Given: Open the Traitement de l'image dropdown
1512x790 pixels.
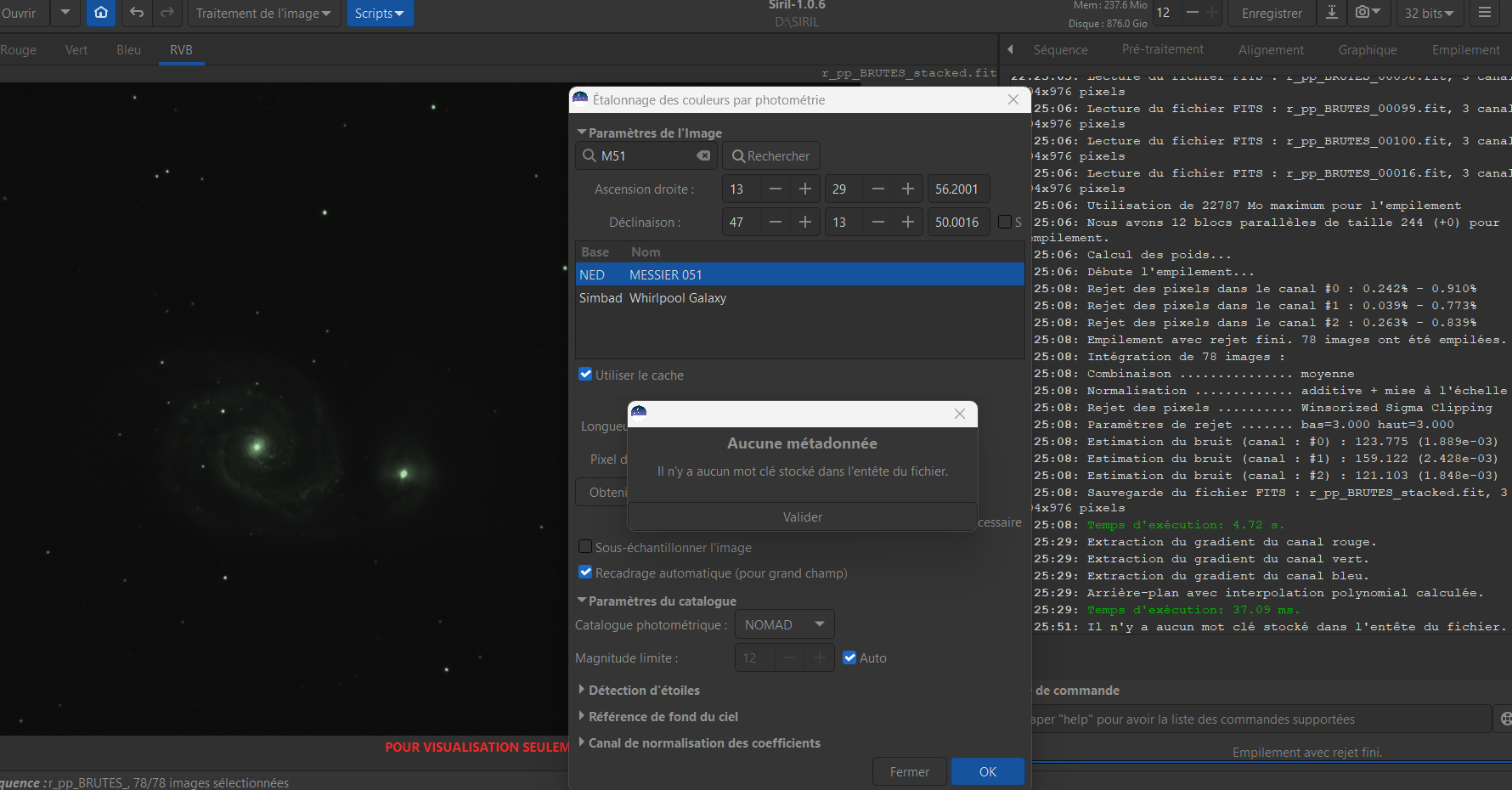Looking at the screenshot, I should tap(263, 13).
